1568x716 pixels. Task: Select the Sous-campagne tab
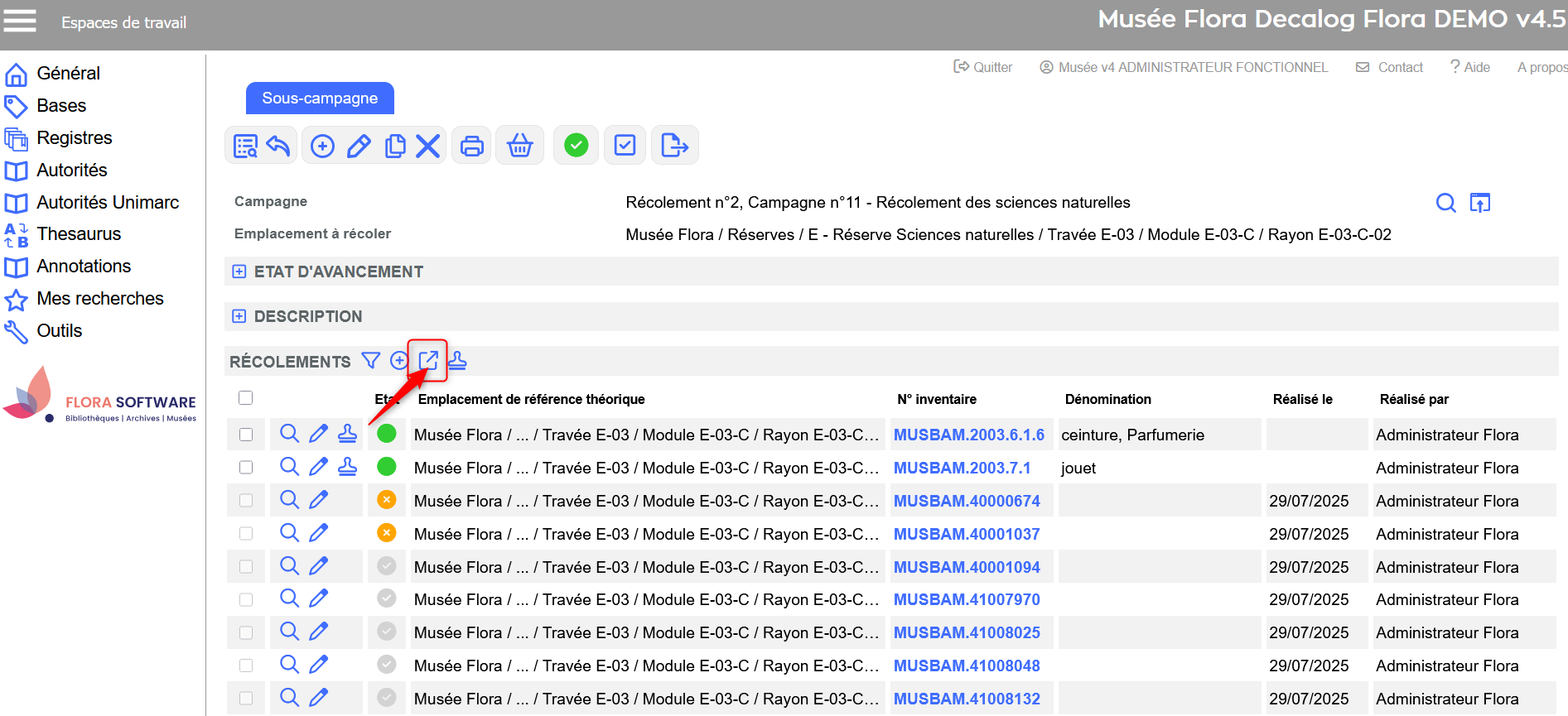(x=320, y=99)
